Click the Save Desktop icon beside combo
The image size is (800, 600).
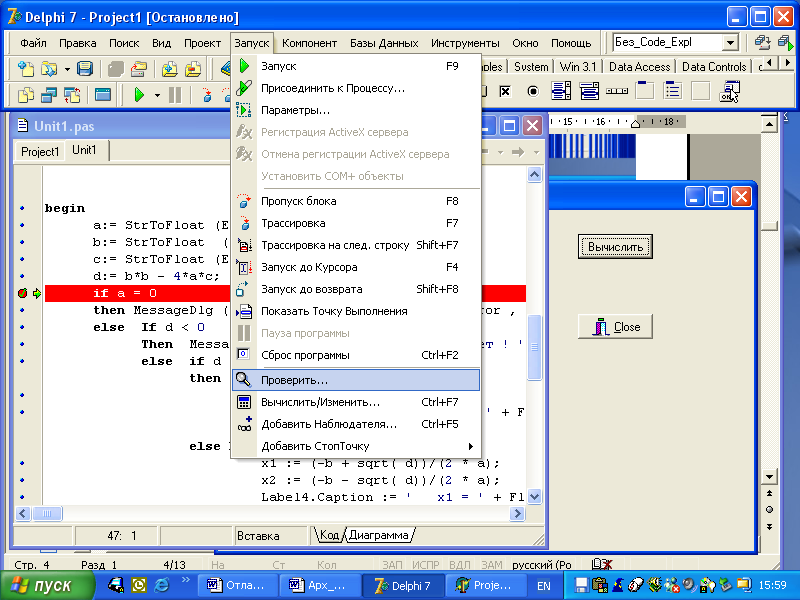762,42
